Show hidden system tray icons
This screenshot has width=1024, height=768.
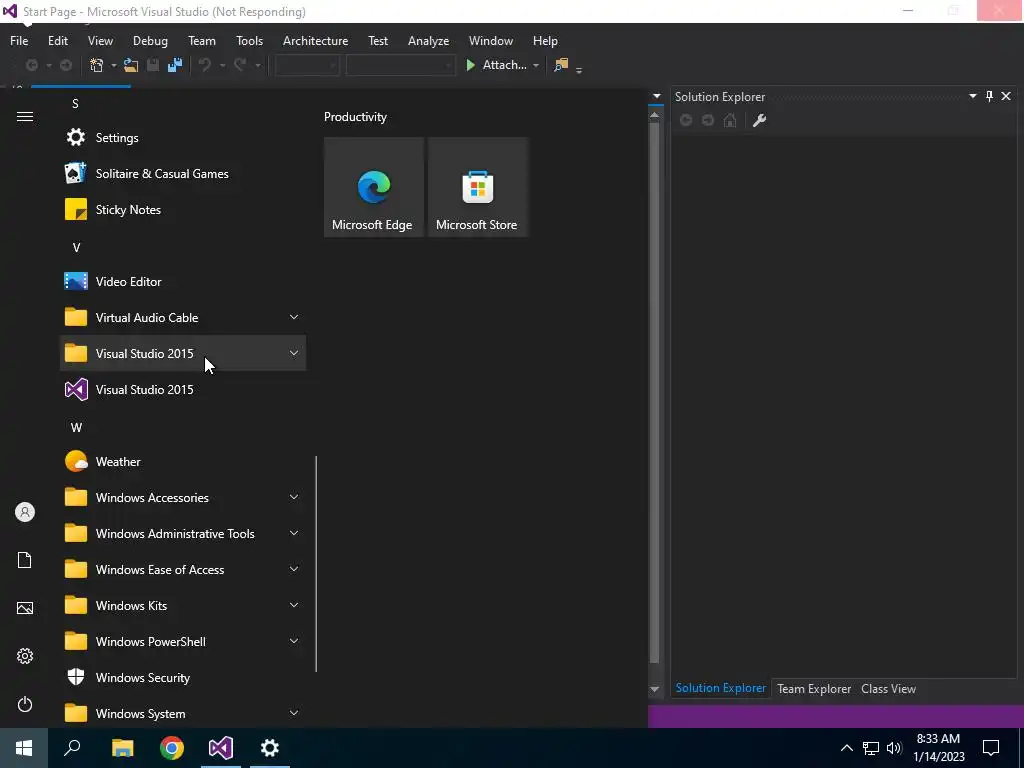[x=846, y=748]
